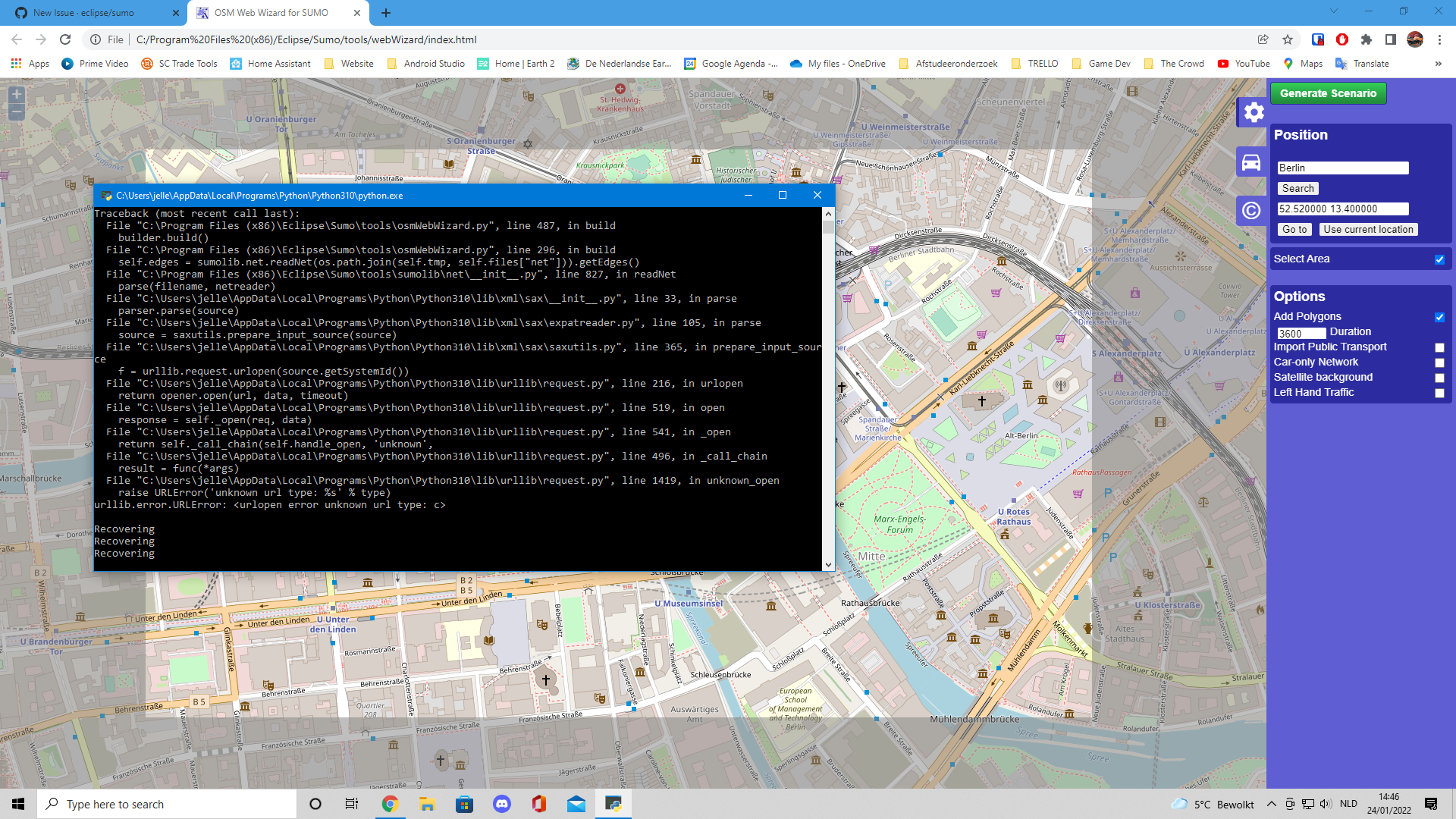Select the car/vehicles tab in the sidebar
The height and width of the screenshot is (819, 1456).
tap(1254, 162)
